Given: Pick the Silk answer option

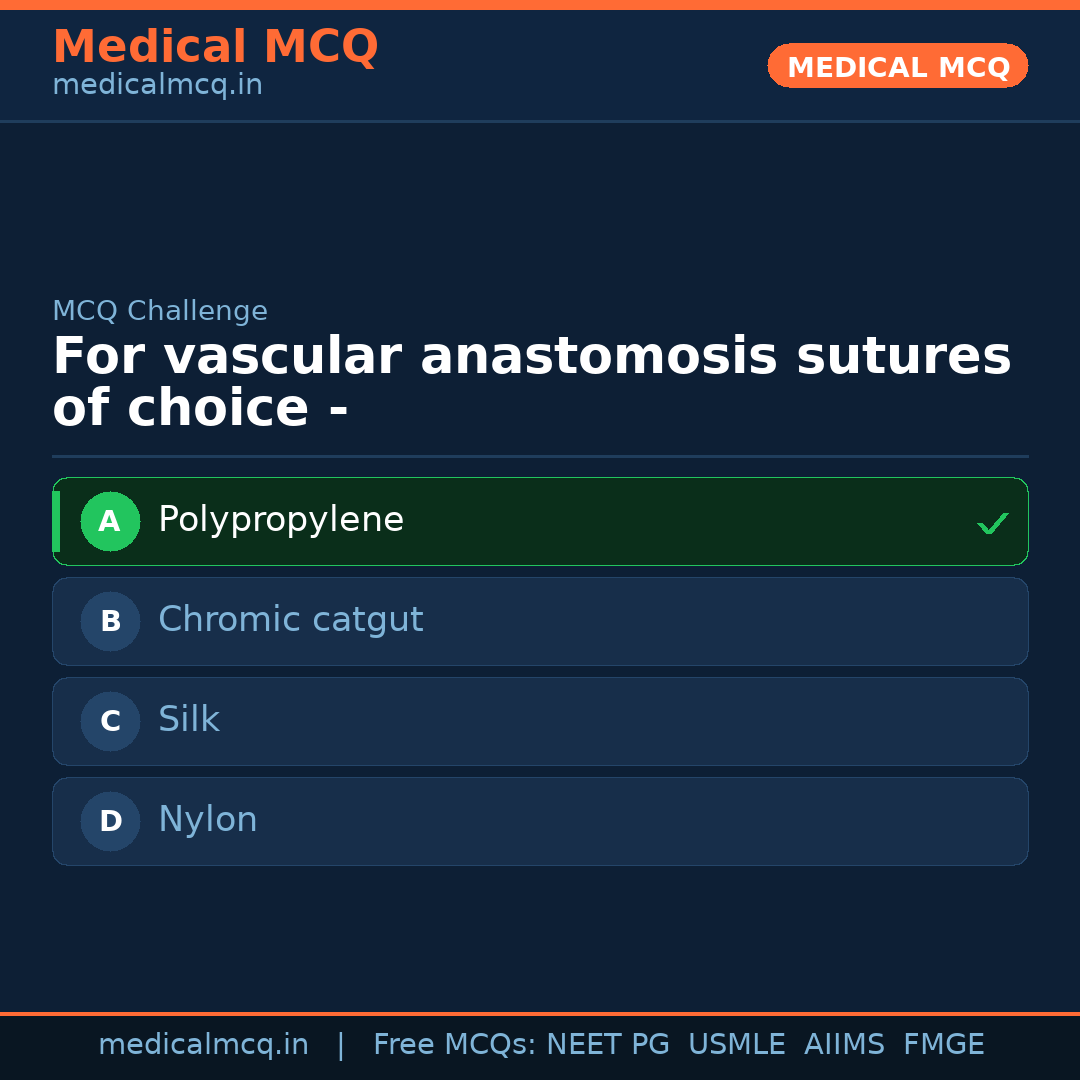Looking at the screenshot, I should pyautogui.click(x=189, y=720).
